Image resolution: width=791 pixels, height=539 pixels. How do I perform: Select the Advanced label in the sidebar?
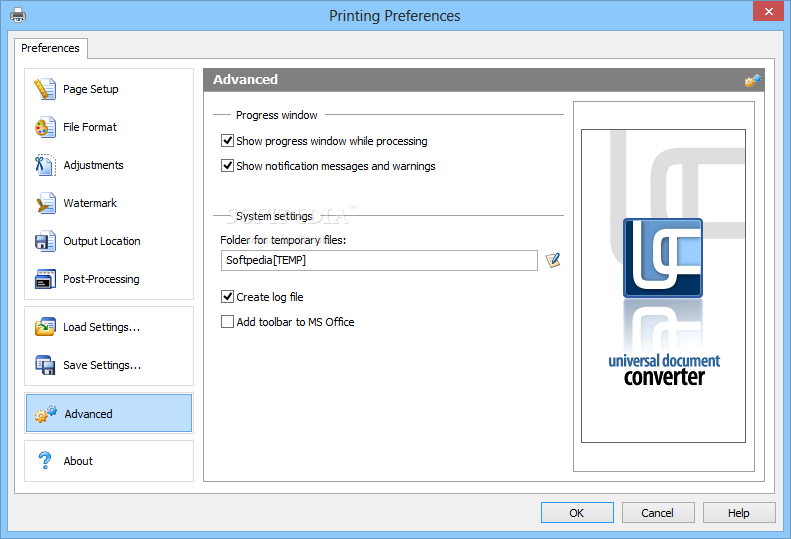pos(88,414)
